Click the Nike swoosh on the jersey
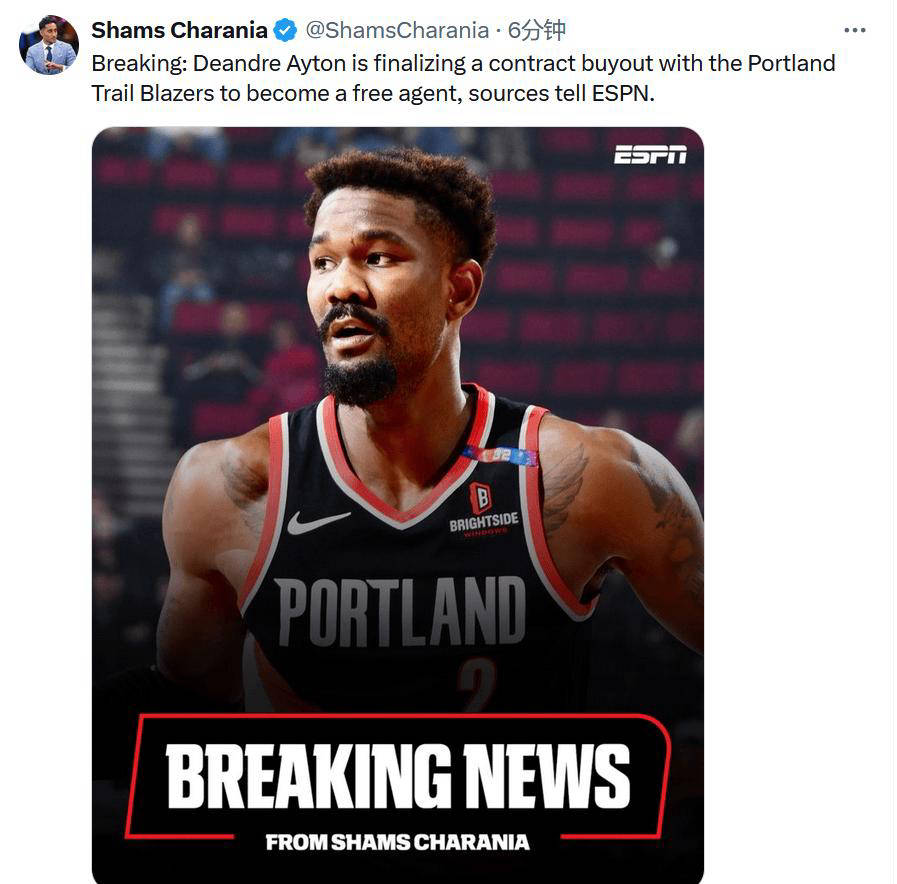This screenshot has width=897, height=884. click(318, 521)
